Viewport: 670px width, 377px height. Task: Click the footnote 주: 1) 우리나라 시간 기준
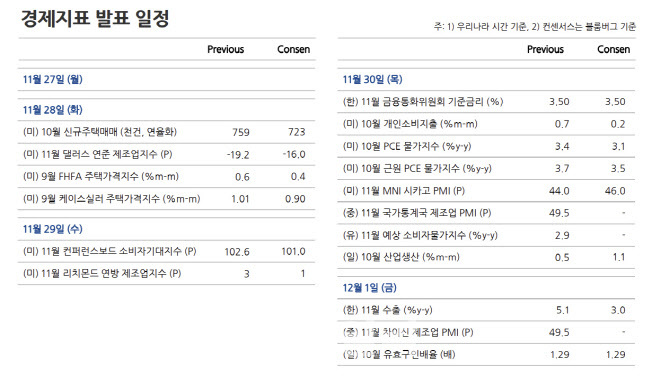pos(482,27)
